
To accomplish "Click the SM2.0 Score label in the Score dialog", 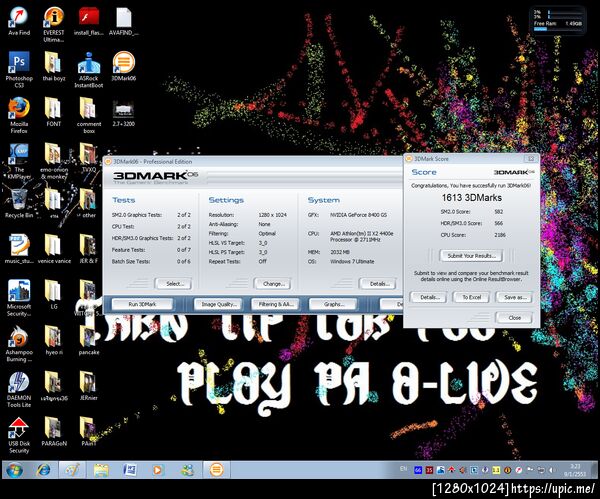I will (x=455, y=212).
